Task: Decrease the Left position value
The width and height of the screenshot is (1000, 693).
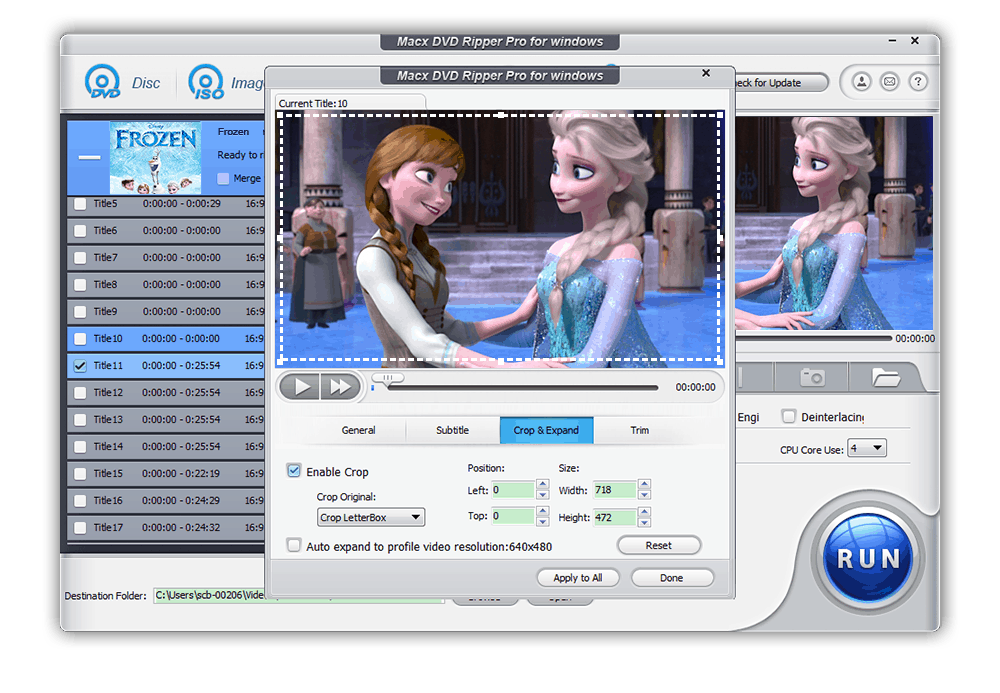Action: tap(543, 495)
